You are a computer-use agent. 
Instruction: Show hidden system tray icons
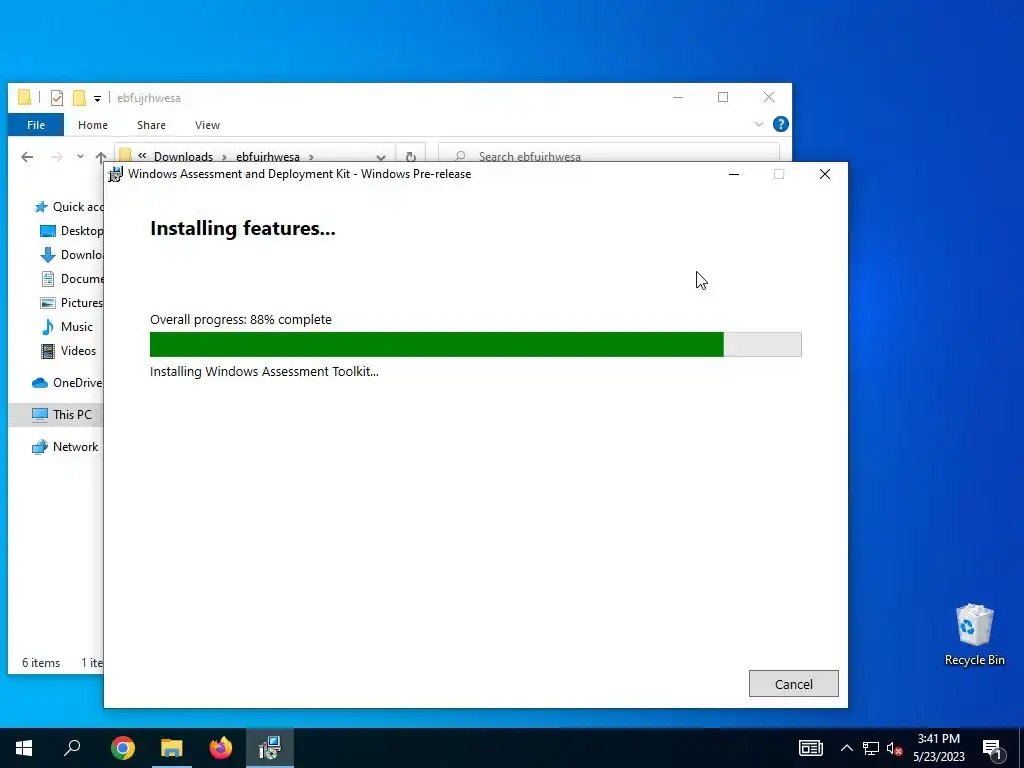pos(846,748)
